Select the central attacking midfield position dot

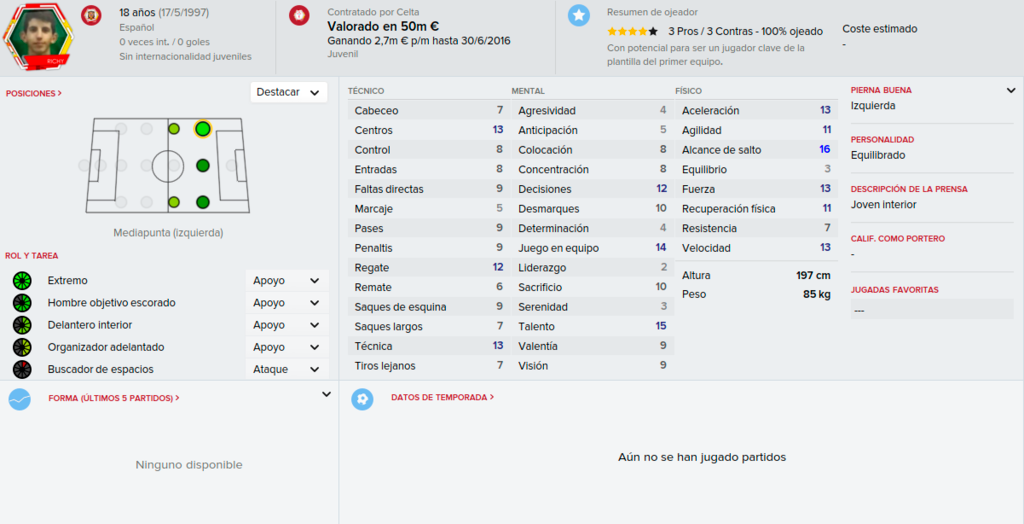pos(202,165)
